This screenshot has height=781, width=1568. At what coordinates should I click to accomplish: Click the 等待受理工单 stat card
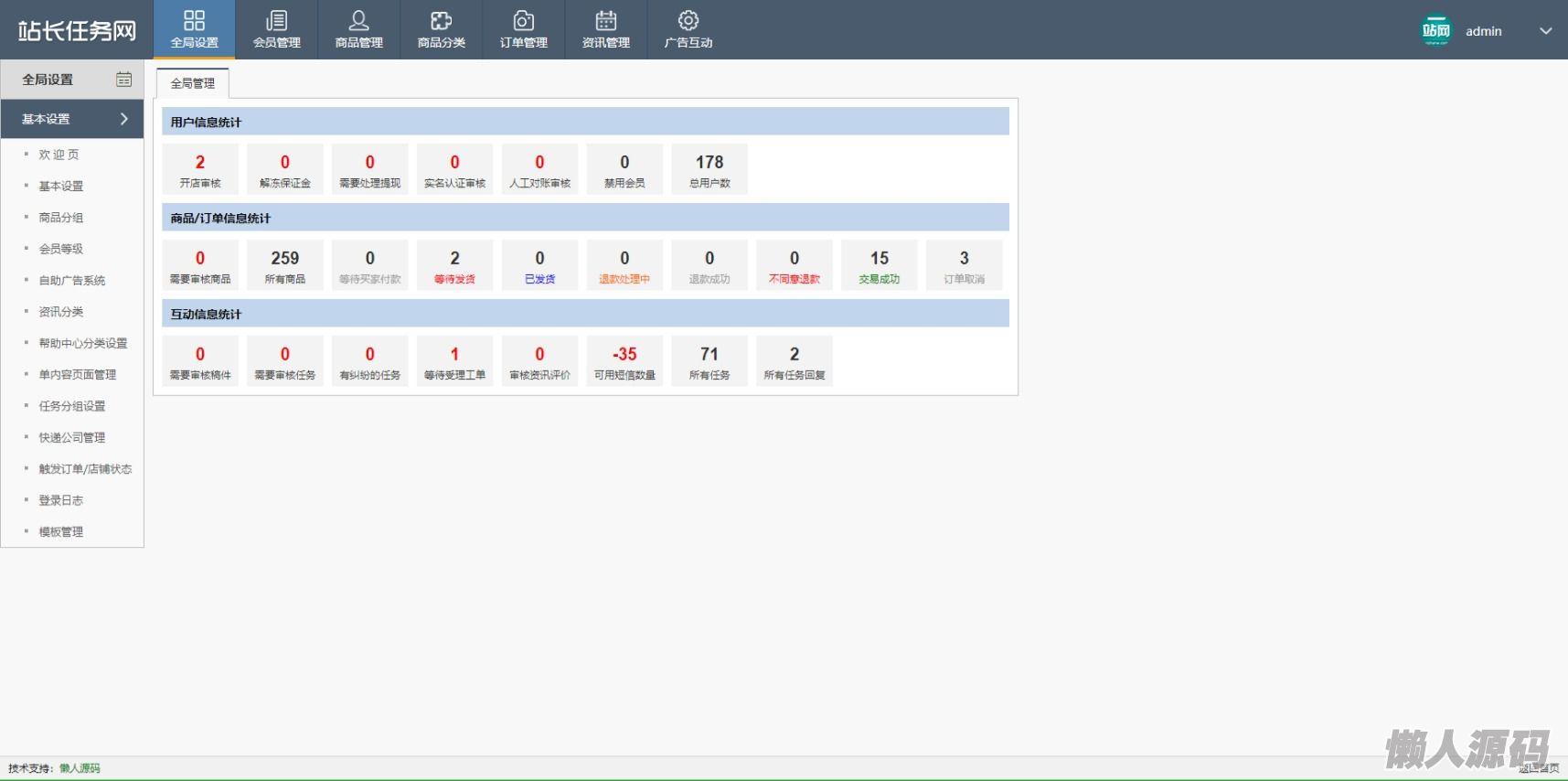point(454,361)
